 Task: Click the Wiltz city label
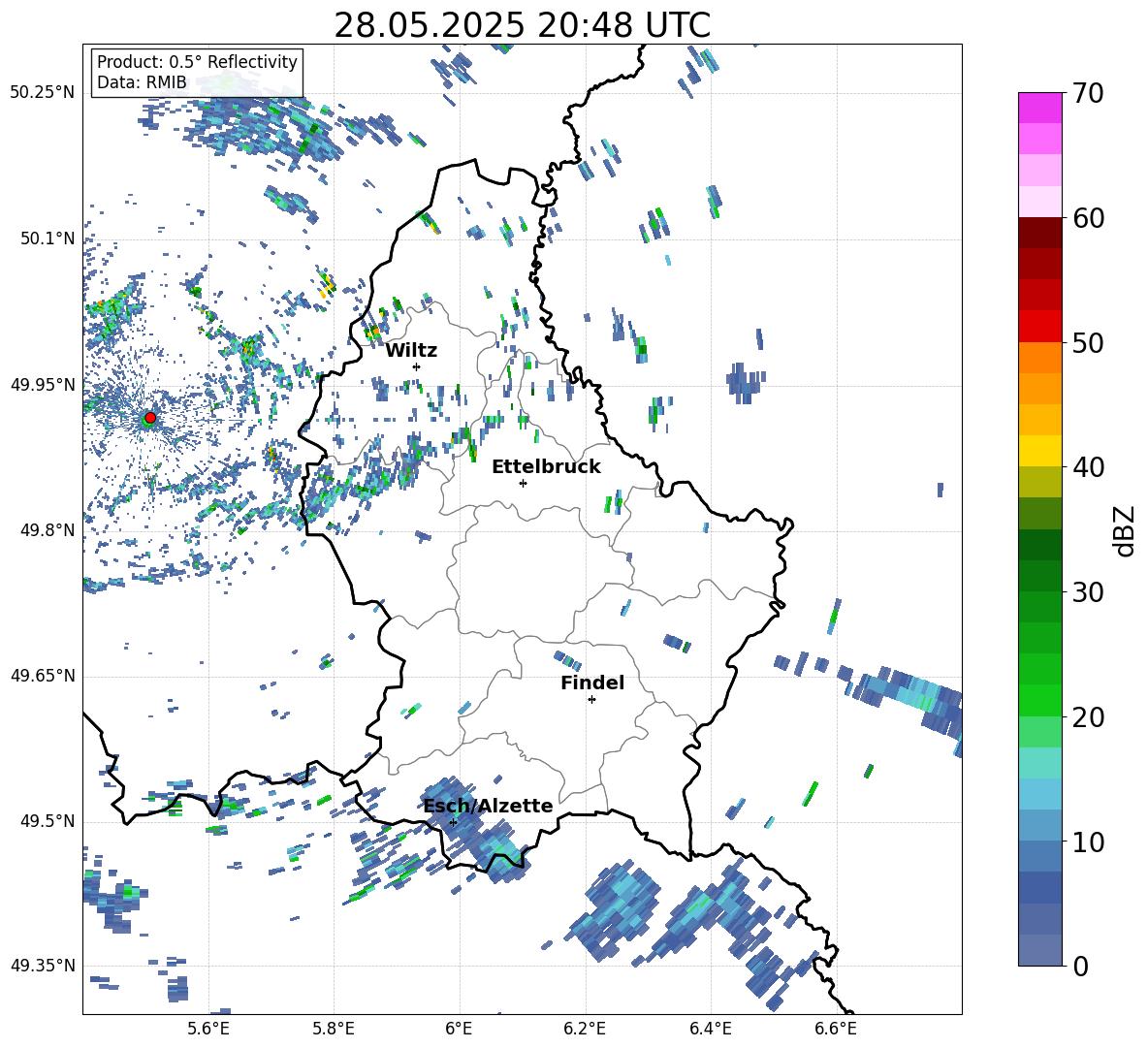click(411, 351)
